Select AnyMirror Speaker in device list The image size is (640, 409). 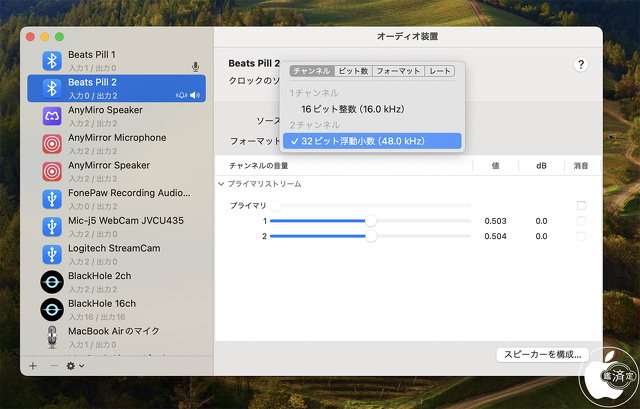pos(117,171)
